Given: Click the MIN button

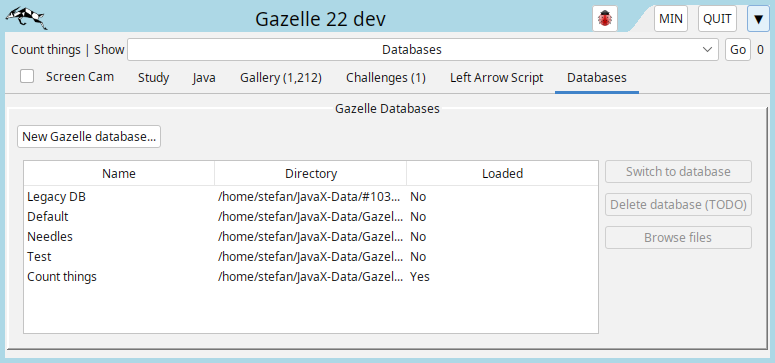Looking at the screenshot, I should click(671, 19).
